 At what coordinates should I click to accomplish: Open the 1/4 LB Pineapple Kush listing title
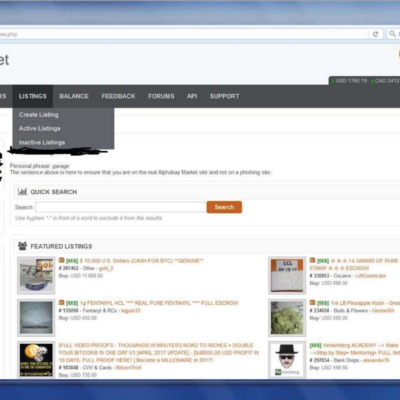point(365,303)
